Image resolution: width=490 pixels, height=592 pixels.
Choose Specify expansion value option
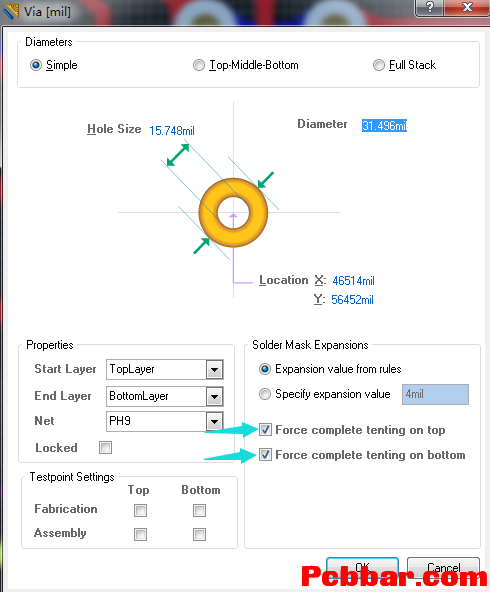pos(265,394)
